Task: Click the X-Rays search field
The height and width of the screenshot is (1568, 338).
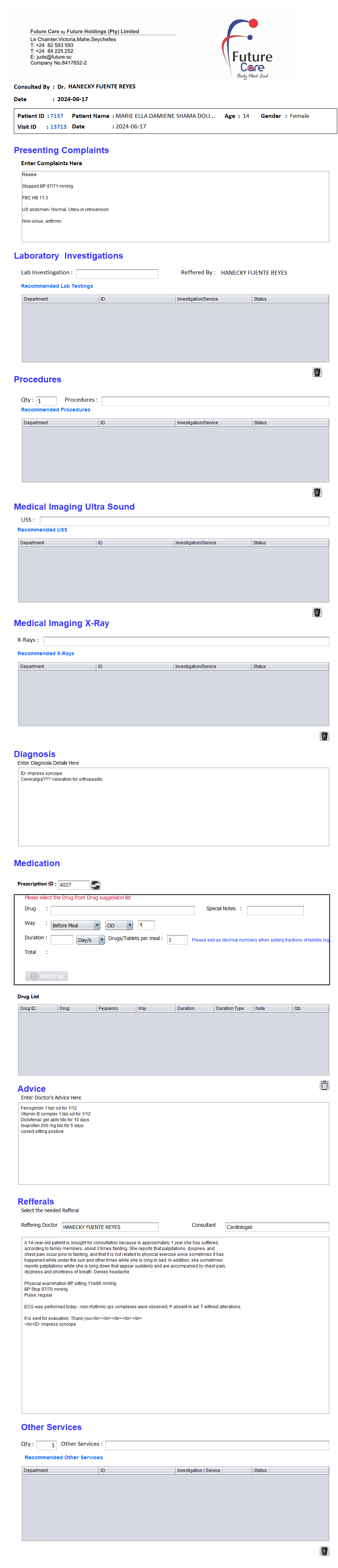Action: [186, 640]
